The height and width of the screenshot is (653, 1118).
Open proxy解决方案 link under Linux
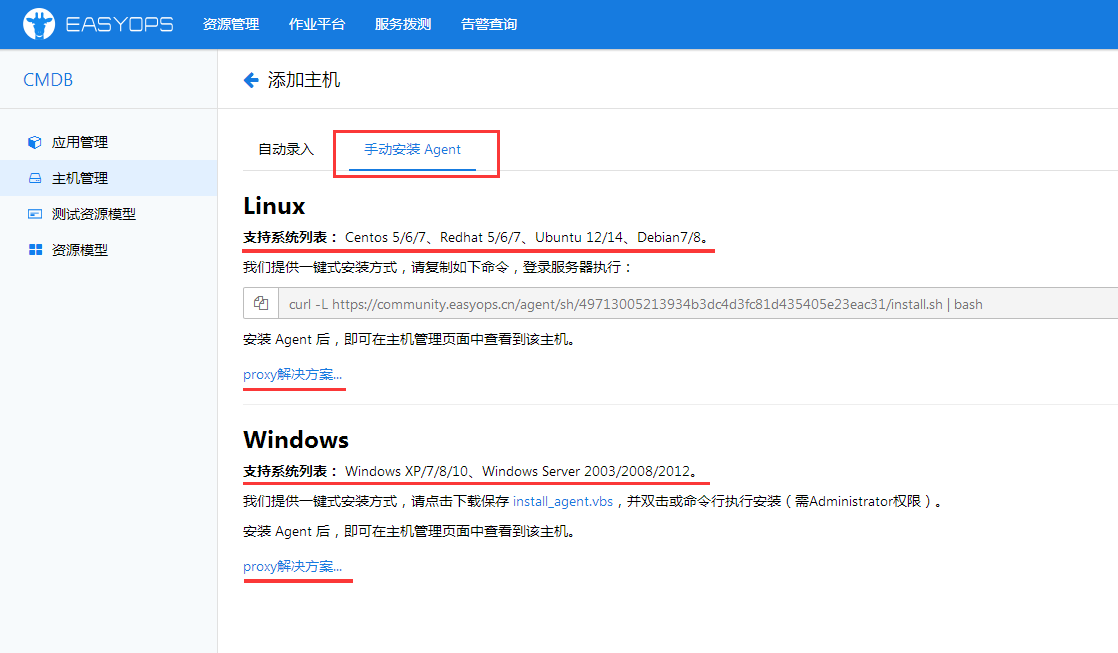[292, 374]
